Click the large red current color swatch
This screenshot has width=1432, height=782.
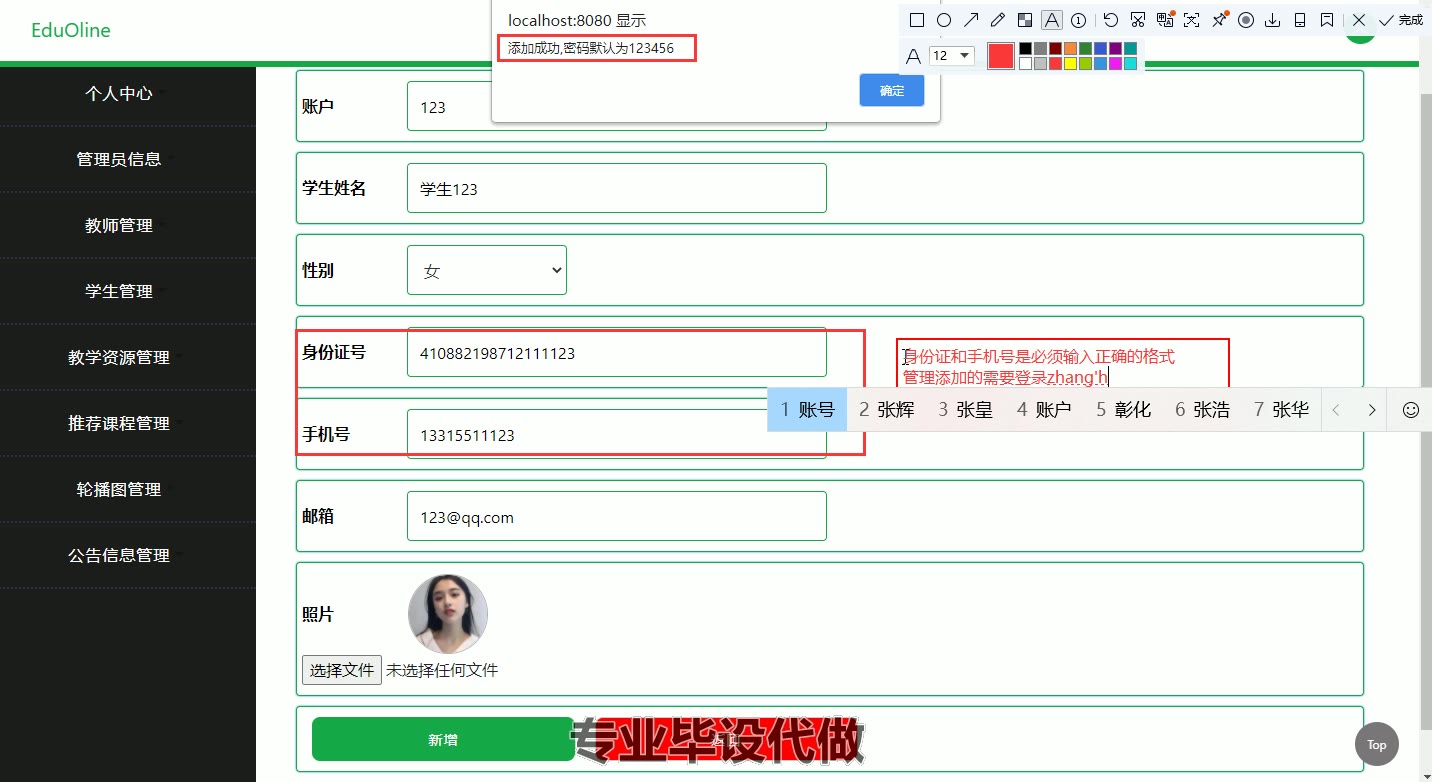point(1001,56)
